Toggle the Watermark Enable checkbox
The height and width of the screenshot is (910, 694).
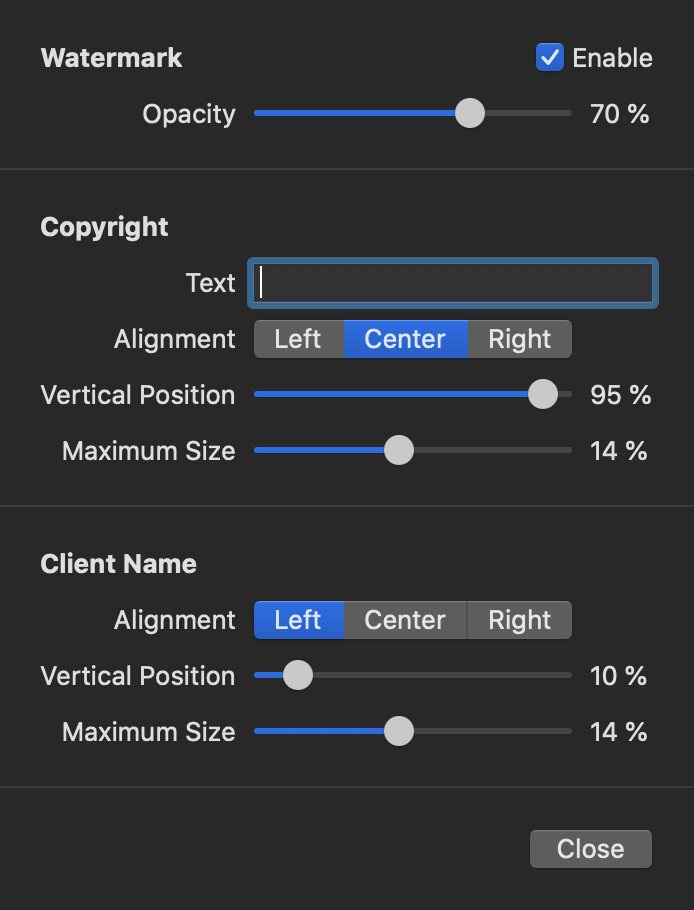550,58
